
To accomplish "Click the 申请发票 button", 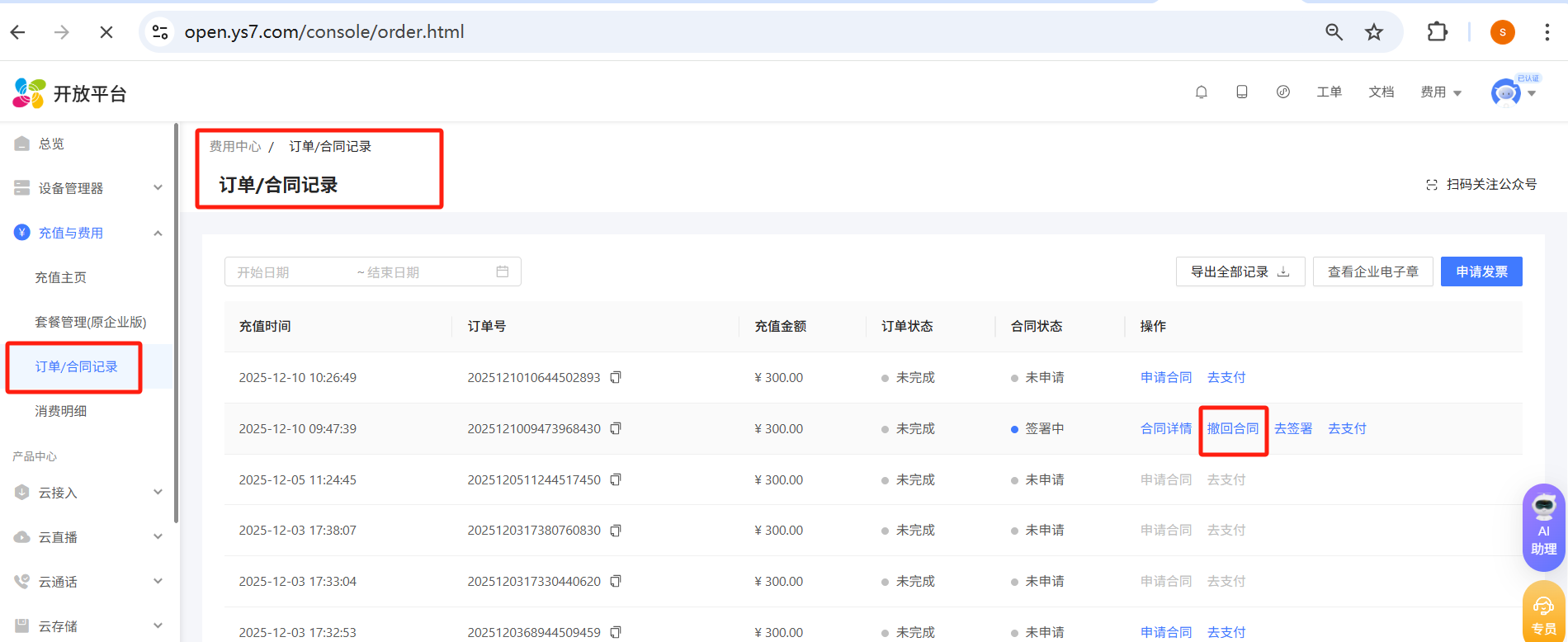I will tap(1481, 271).
